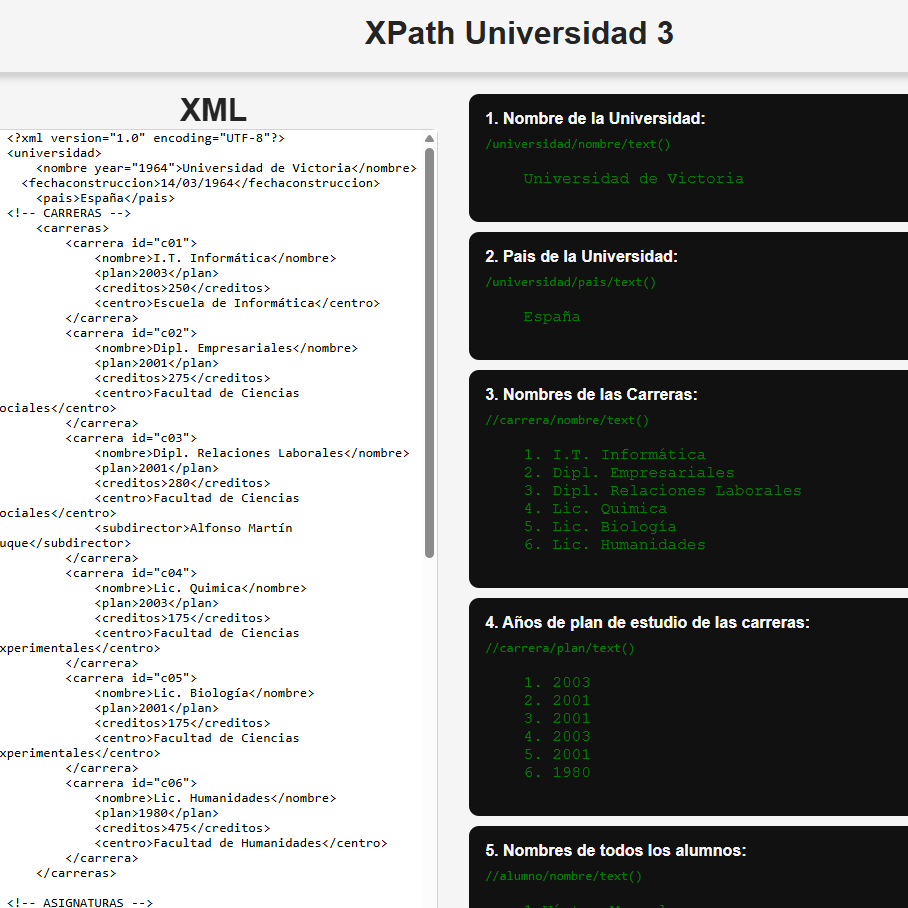908x908 pixels.
Task: Click heading 4. Años de plan de estudio
Action: click(647, 623)
